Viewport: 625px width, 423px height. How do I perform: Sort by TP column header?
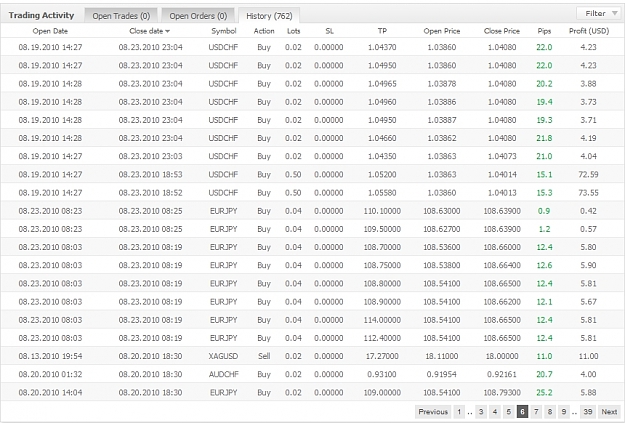coord(382,31)
